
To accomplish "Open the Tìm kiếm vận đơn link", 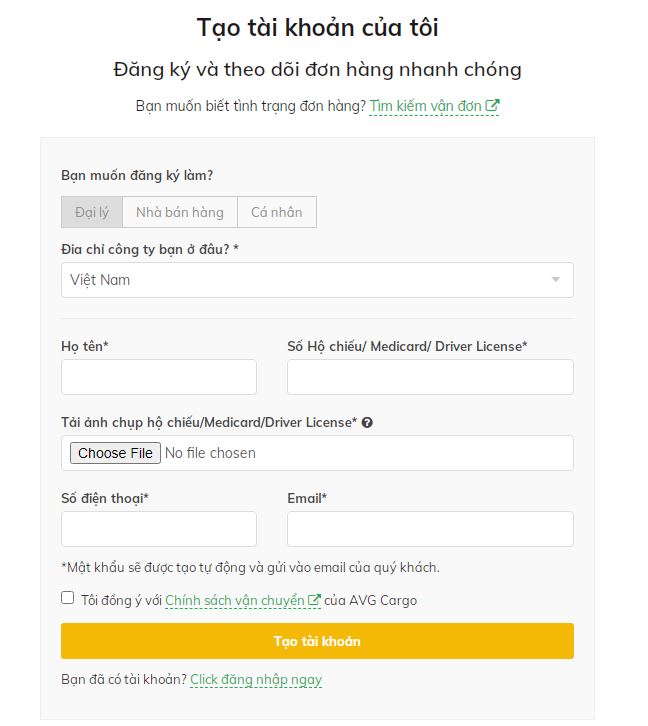I will click(427, 106).
